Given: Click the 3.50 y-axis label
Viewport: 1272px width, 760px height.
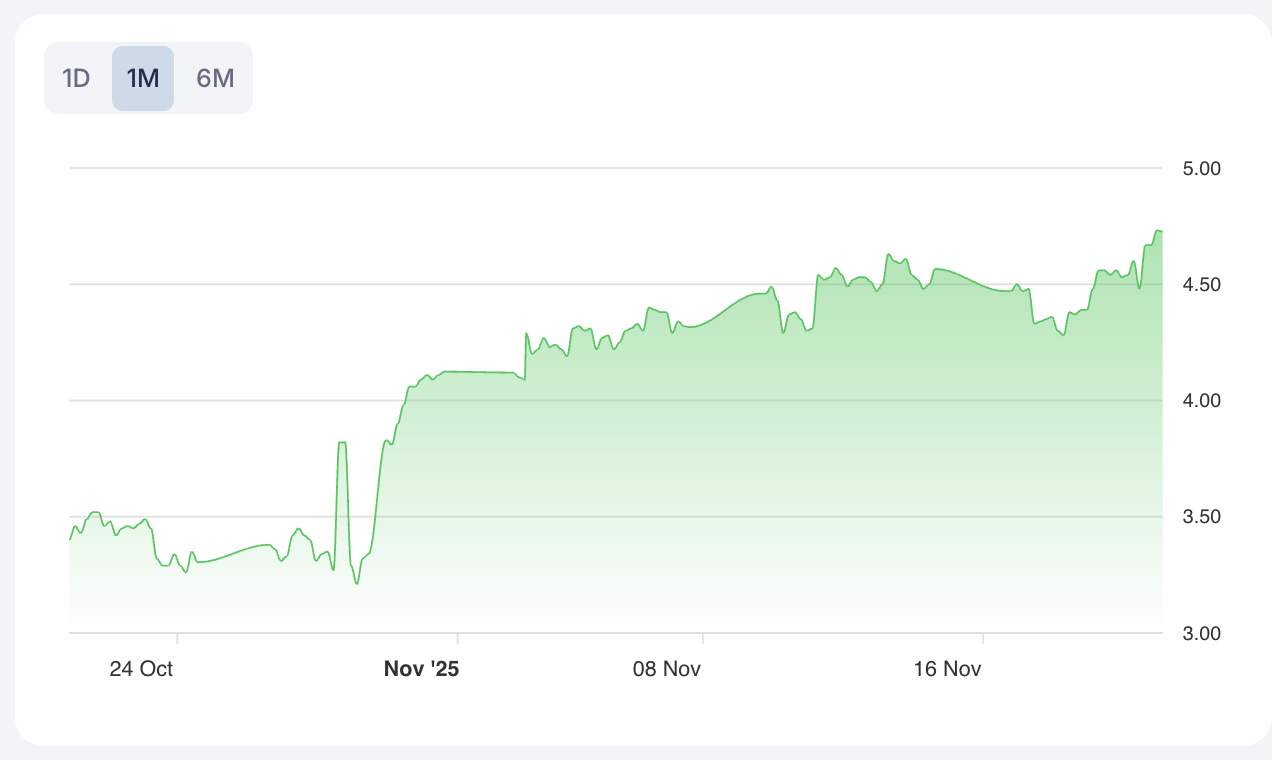Looking at the screenshot, I should pyautogui.click(x=1202, y=517).
